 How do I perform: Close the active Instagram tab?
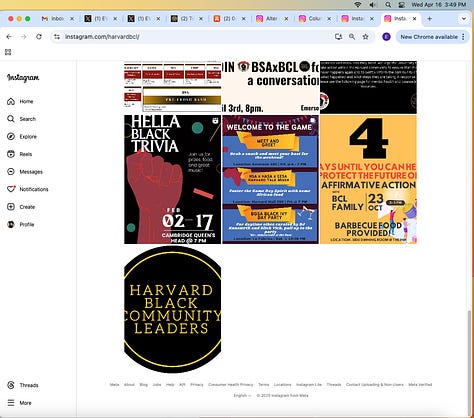(414, 19)
